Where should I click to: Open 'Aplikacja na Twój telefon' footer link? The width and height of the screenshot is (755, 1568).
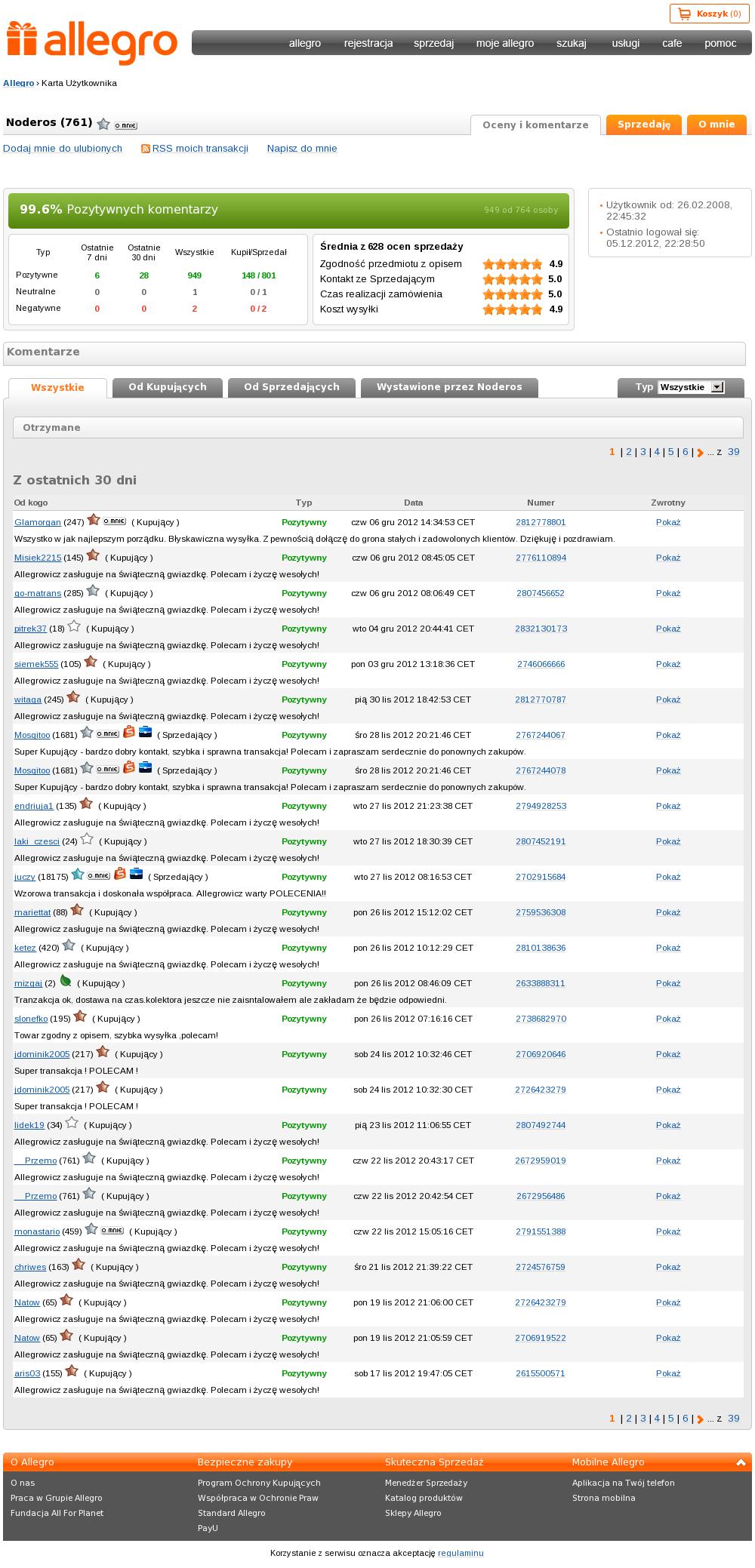tap(624, 1483)
